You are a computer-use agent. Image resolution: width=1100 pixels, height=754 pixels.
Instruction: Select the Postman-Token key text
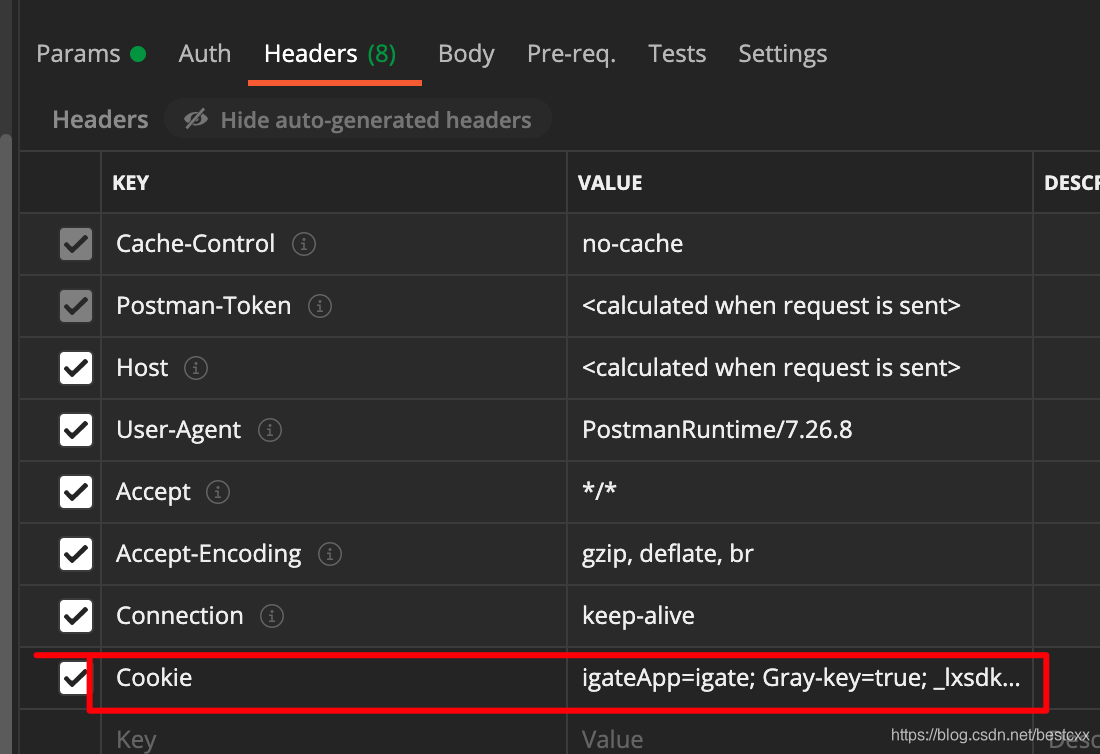(203, 306)
